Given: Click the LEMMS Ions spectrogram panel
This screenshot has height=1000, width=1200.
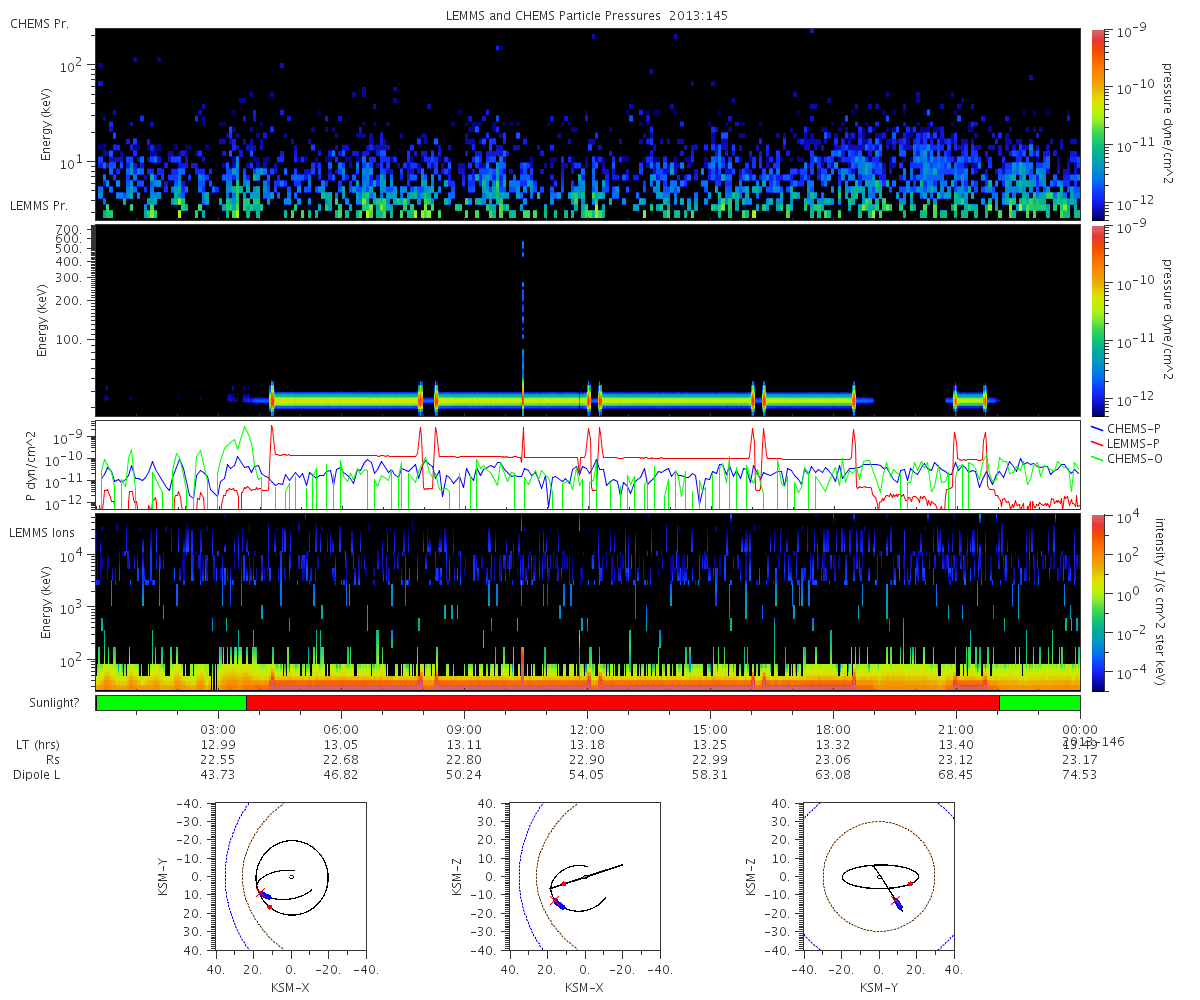Looking at the screenshot, I should point(587,602).
